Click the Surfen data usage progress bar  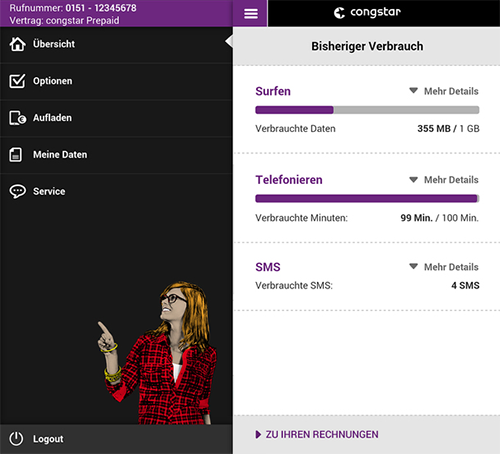point(367,110)
